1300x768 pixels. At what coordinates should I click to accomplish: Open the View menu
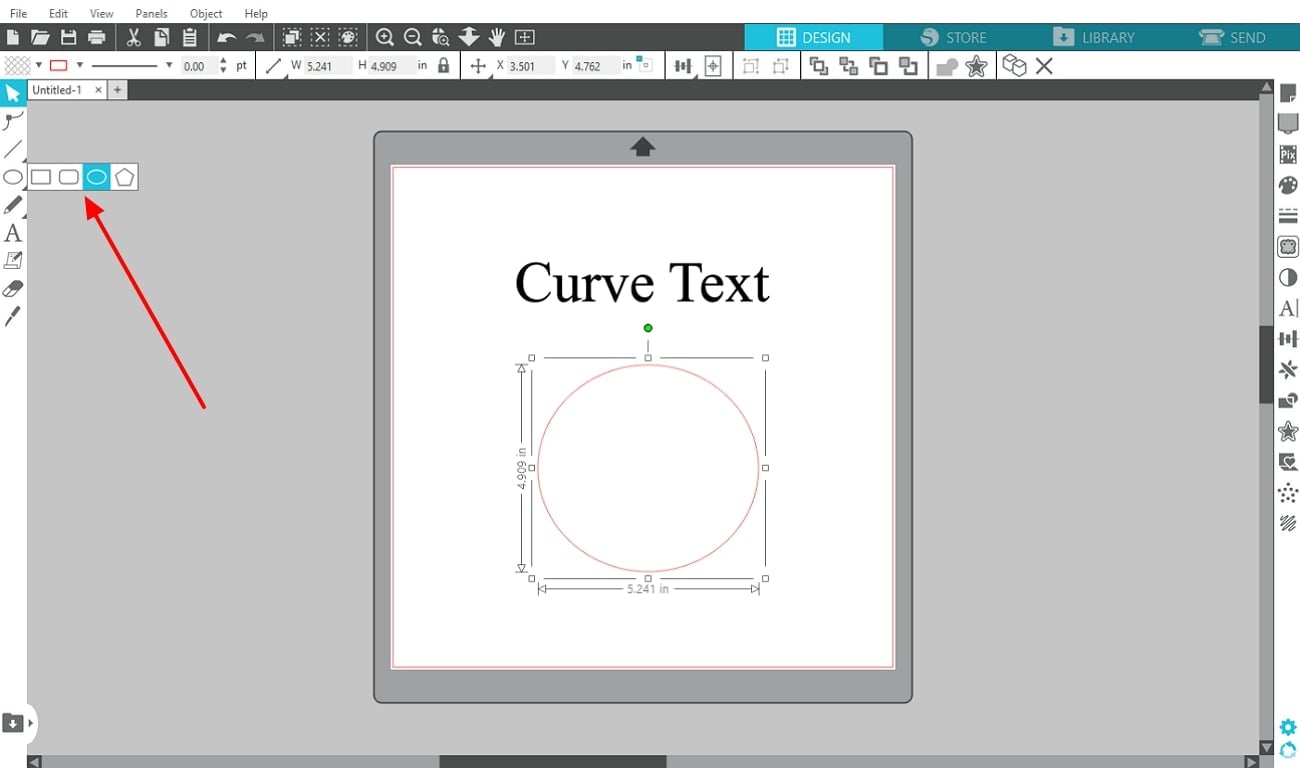[101, 14]
